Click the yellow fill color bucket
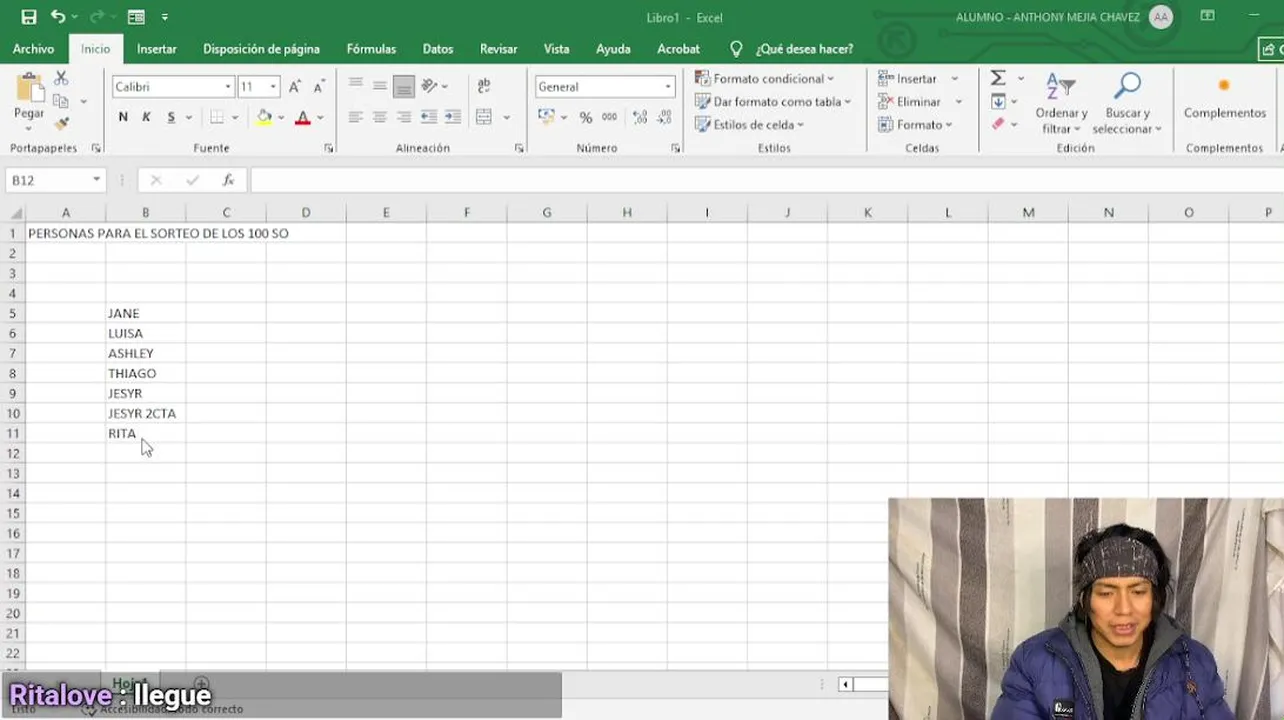This screenshot has width=1284, height=720. coord(264,117)
